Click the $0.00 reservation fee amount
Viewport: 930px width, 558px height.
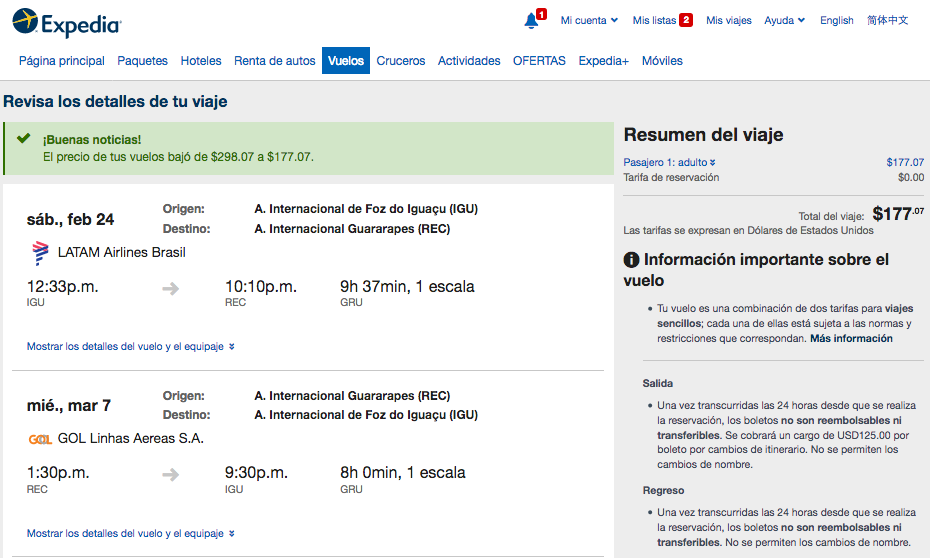[911, 177]
